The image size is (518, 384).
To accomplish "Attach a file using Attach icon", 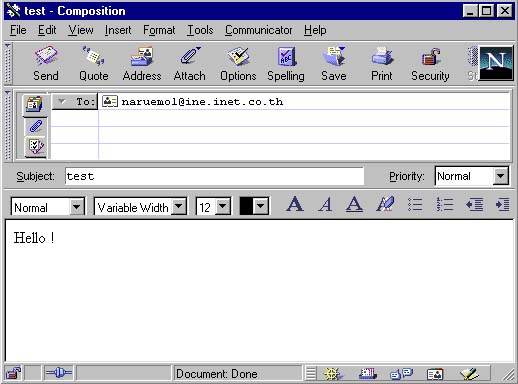I will (190, 64).
